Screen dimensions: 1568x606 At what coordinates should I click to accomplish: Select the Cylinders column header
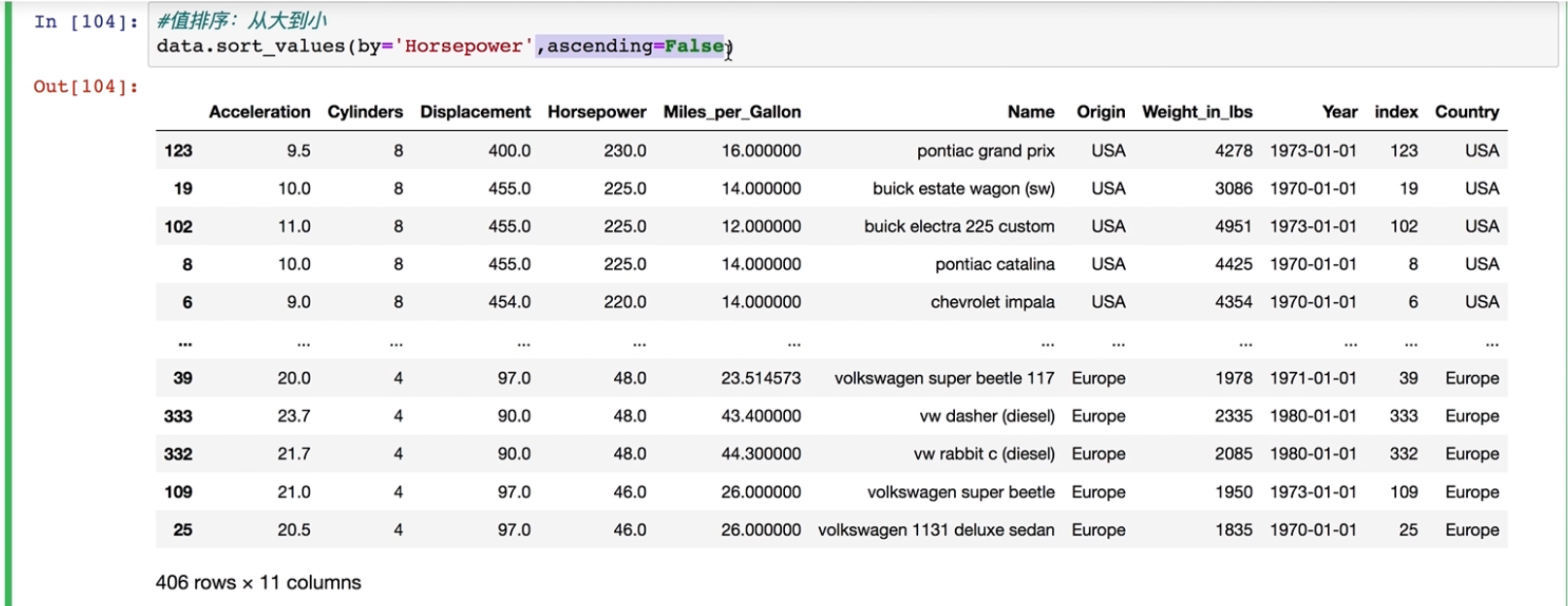click(x=364, y=112)
